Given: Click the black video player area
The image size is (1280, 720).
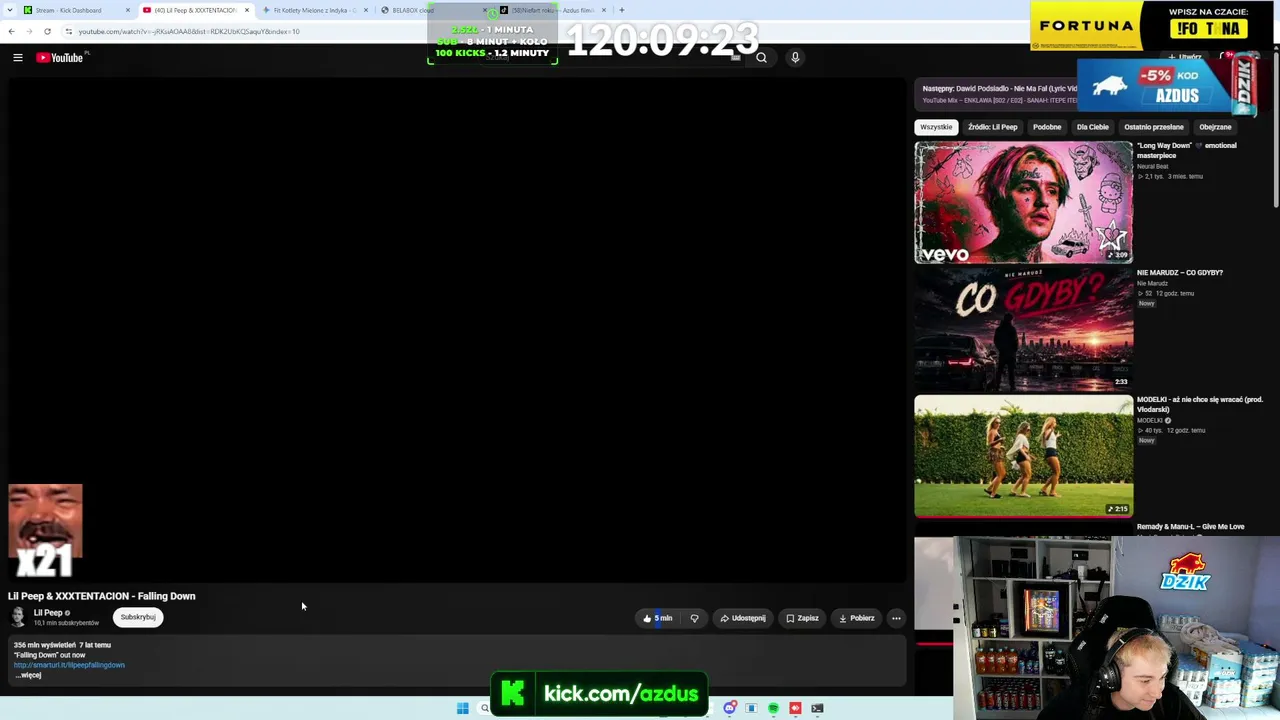Looking at the screenshot, I should [456, 328].
